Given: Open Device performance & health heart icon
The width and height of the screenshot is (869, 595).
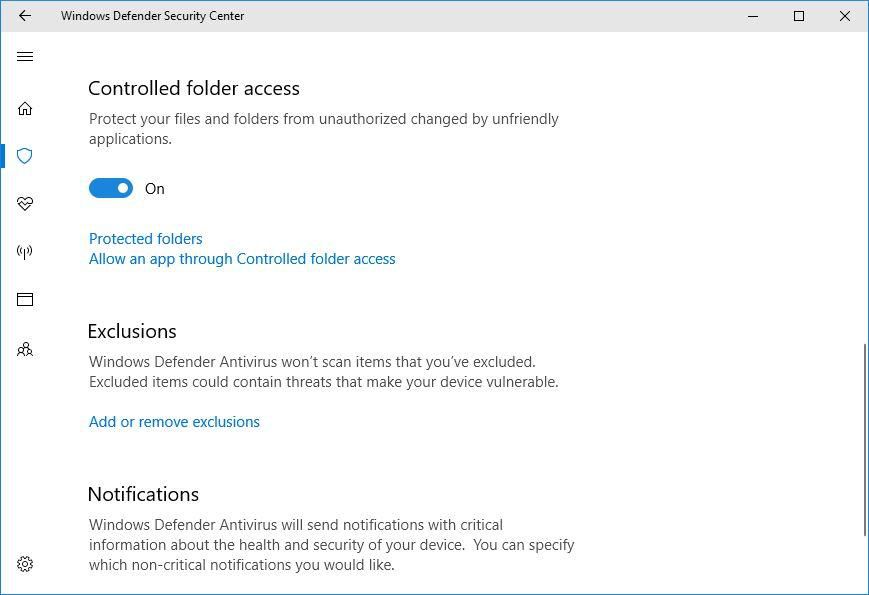Looking at the screenshot, I should [x=25, y=204].
